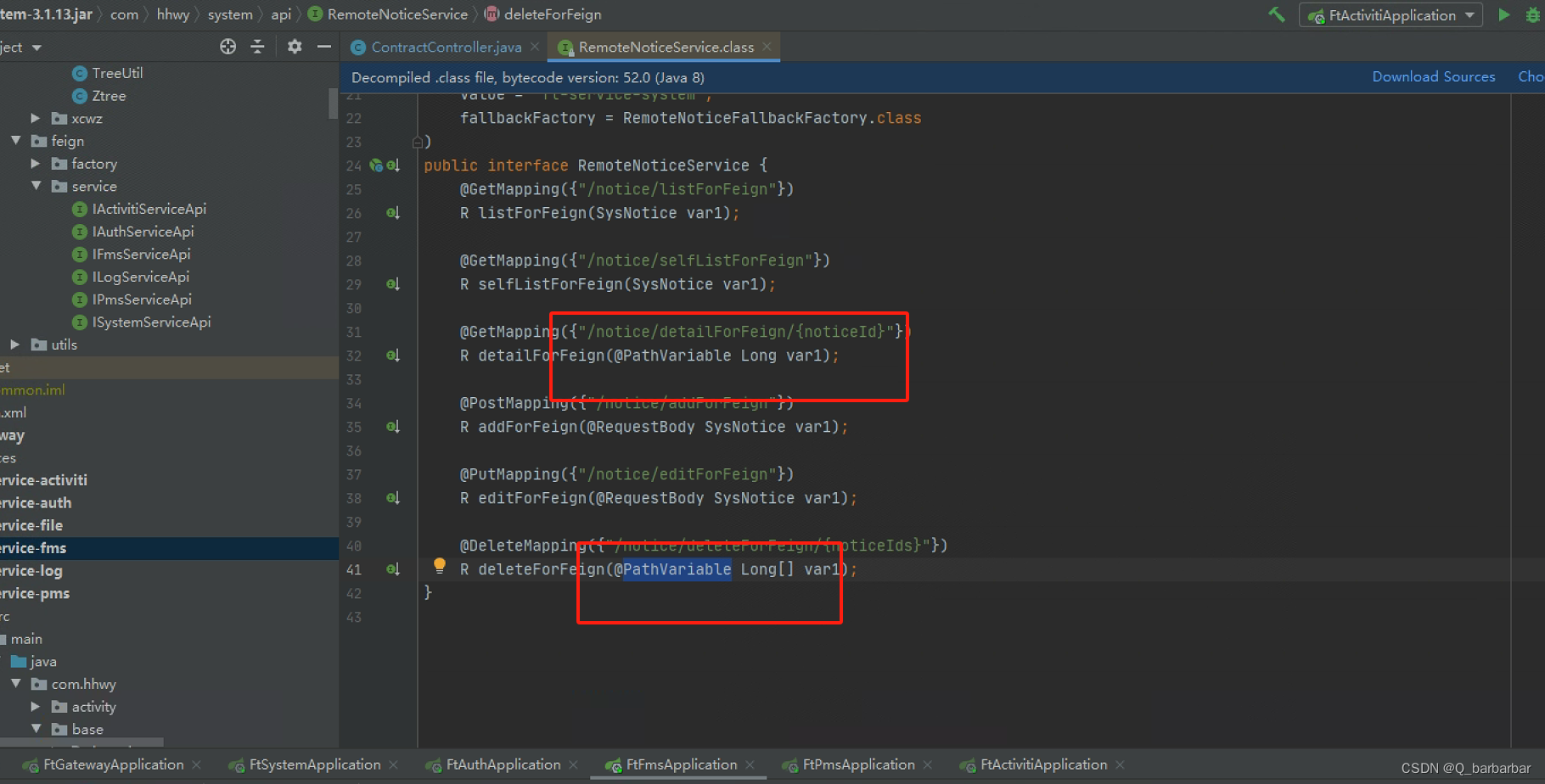The image size is (1545, 784).
Task: Open the Project view dropdown arrow
Action: pos(37,48)
